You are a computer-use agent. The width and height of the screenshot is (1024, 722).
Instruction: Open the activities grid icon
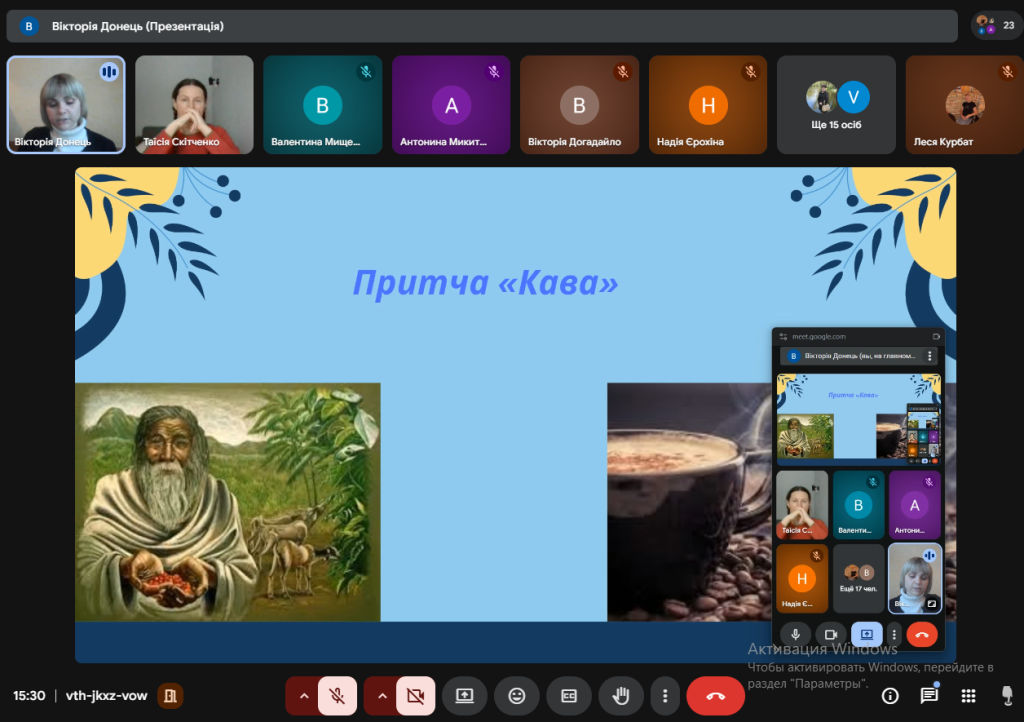click(x=968, y=696)
